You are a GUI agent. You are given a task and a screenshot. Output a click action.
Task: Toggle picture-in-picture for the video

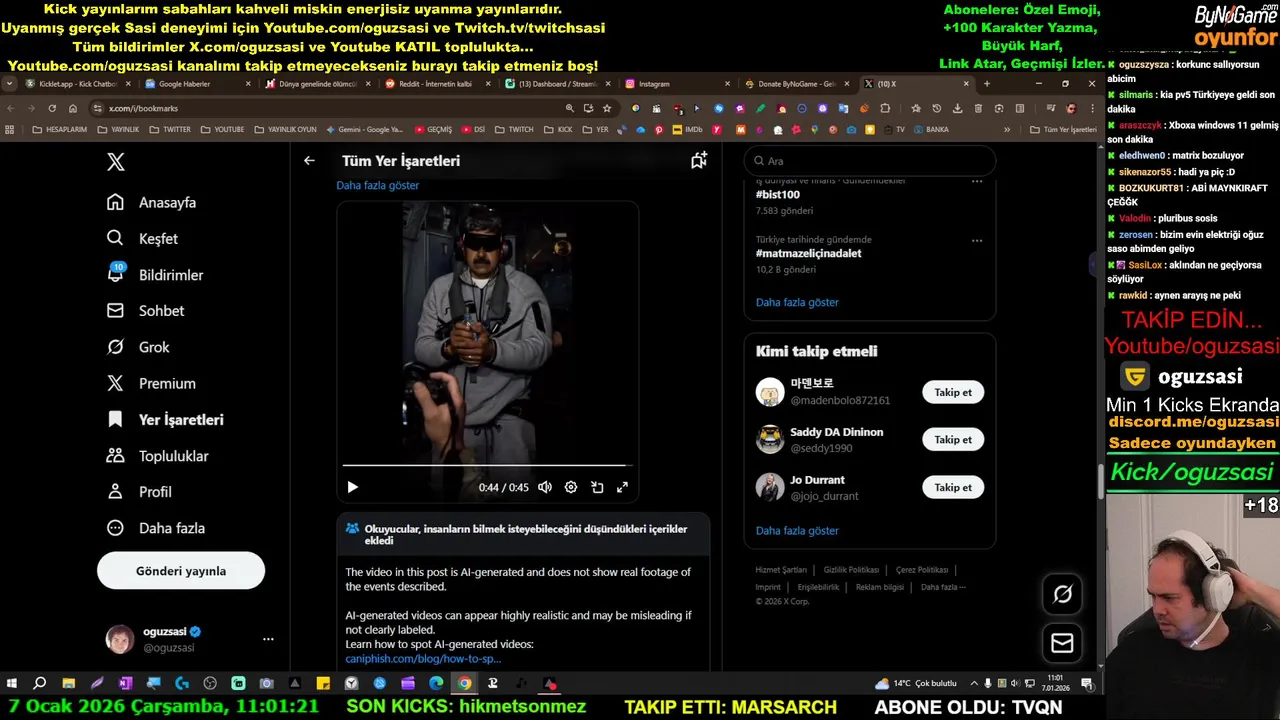point(597,487)
